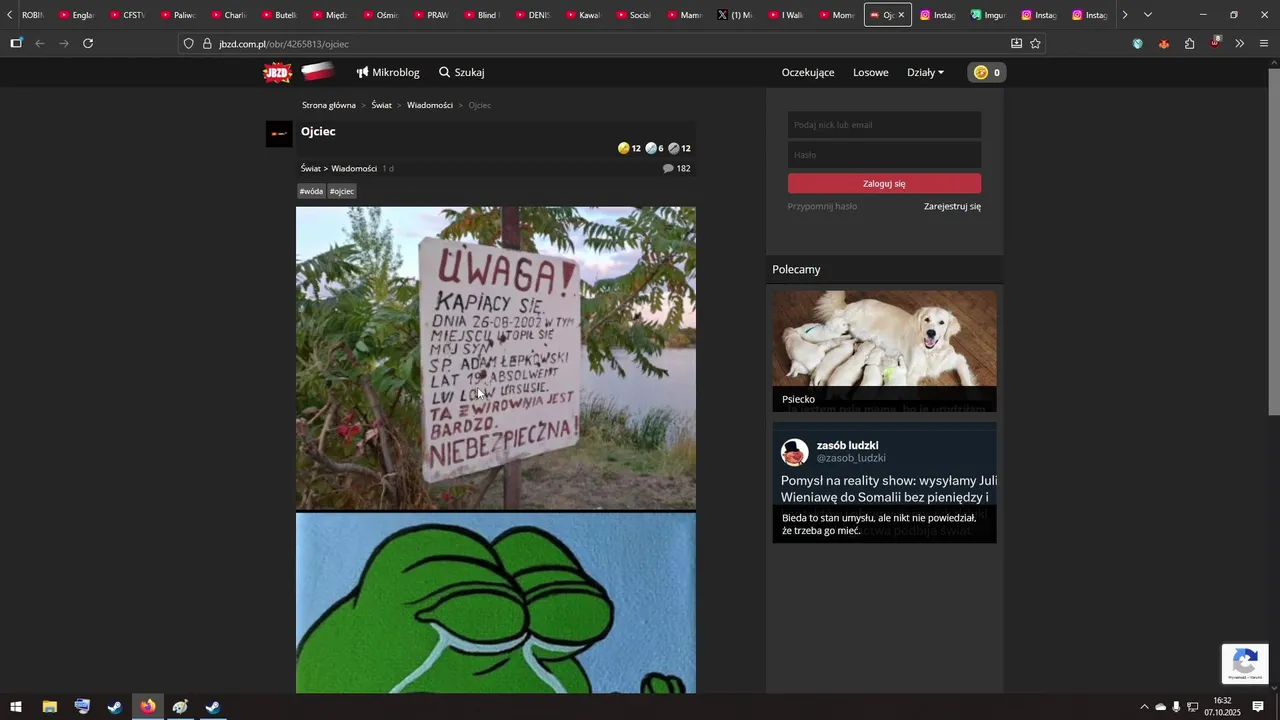Switch to the X (1) tab
Viewport: 1280px width, 720px height.
coord(735,15)
